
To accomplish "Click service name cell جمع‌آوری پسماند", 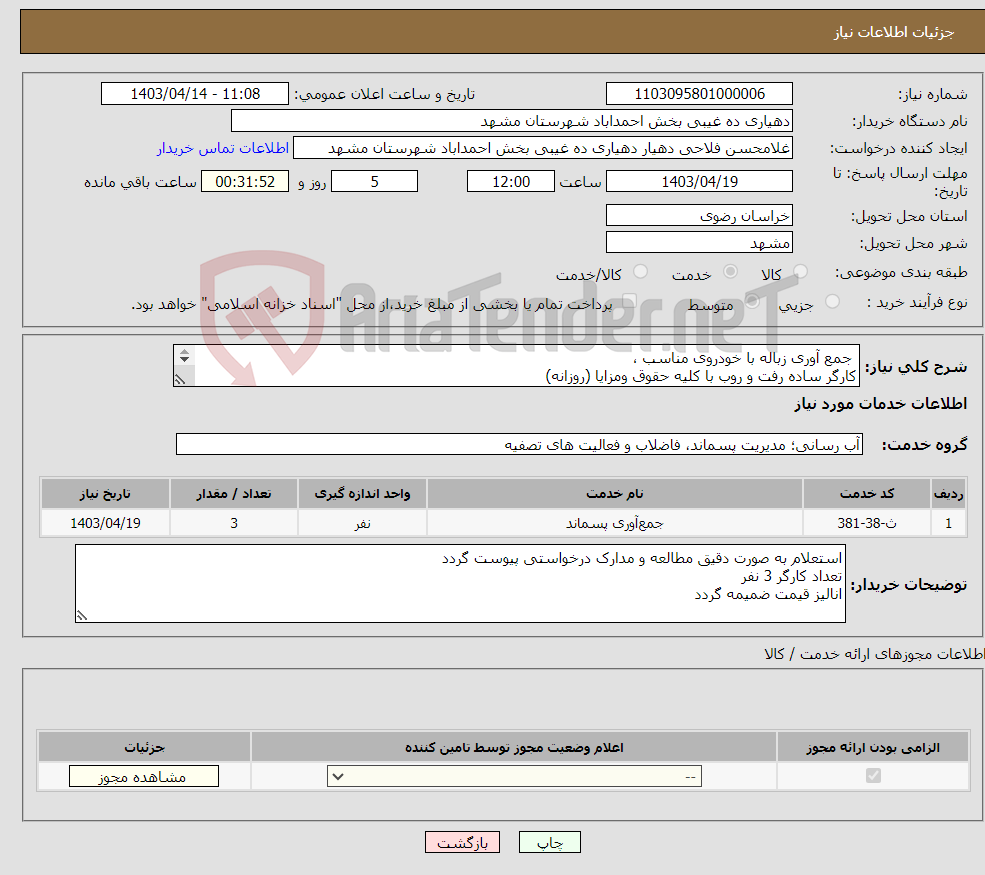I will [x=615, y=523].
